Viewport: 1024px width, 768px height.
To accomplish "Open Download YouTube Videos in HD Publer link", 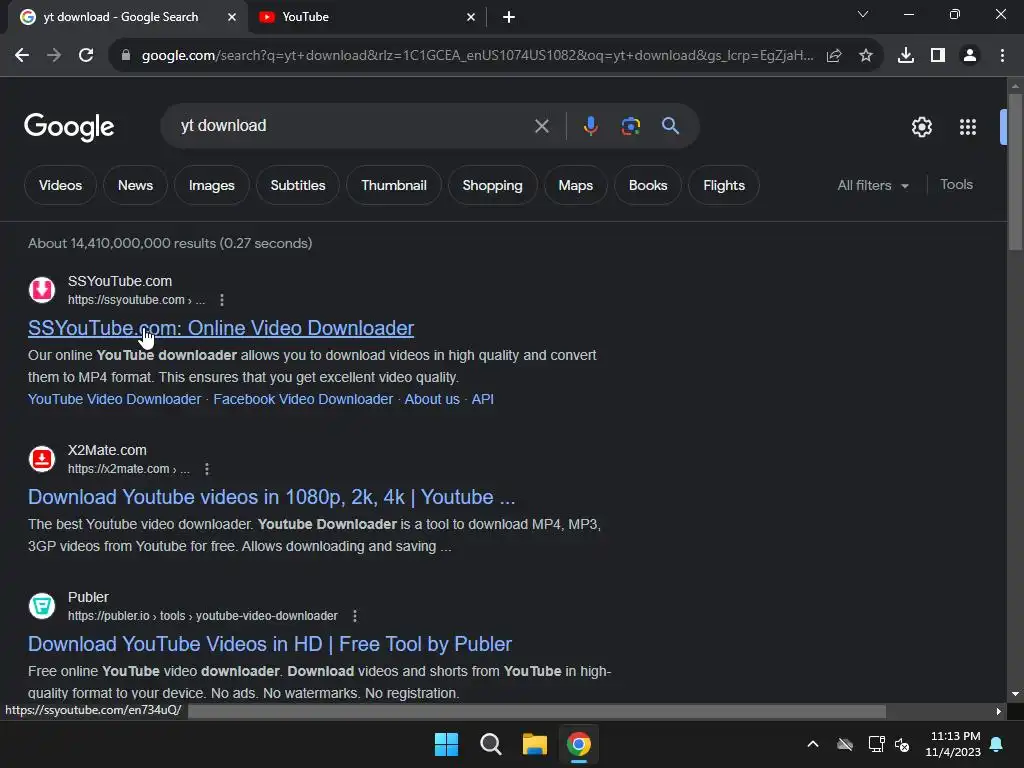I will (270, 644).
